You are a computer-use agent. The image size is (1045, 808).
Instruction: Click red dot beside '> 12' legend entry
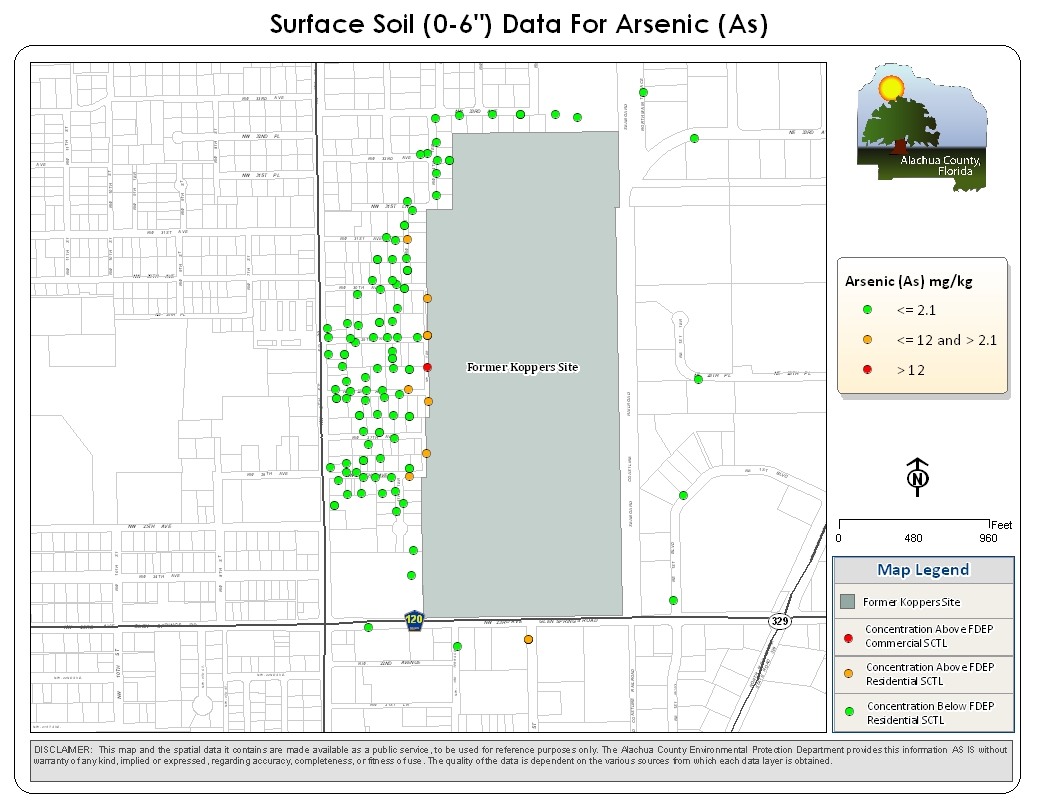tap(867, 369)
